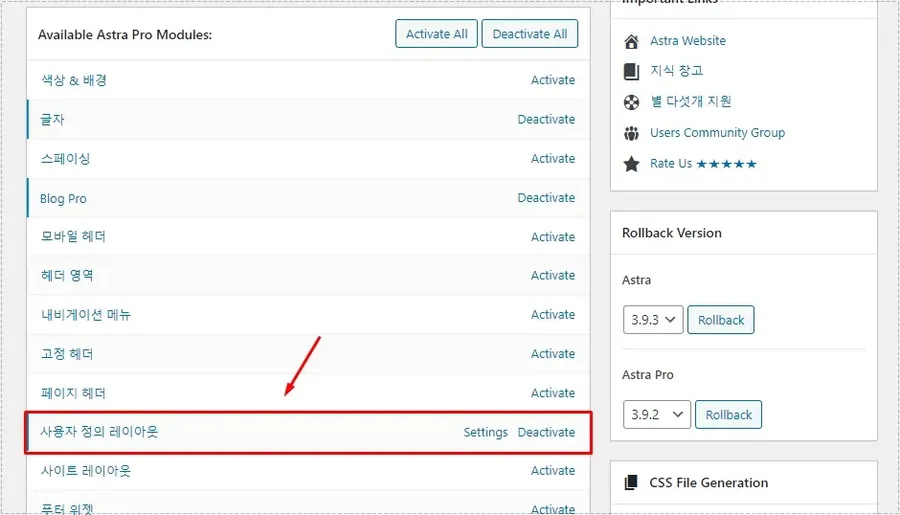Open the 지식 창고 link
The height and width of the screenshot is (515, 900).
coord(676,71)
